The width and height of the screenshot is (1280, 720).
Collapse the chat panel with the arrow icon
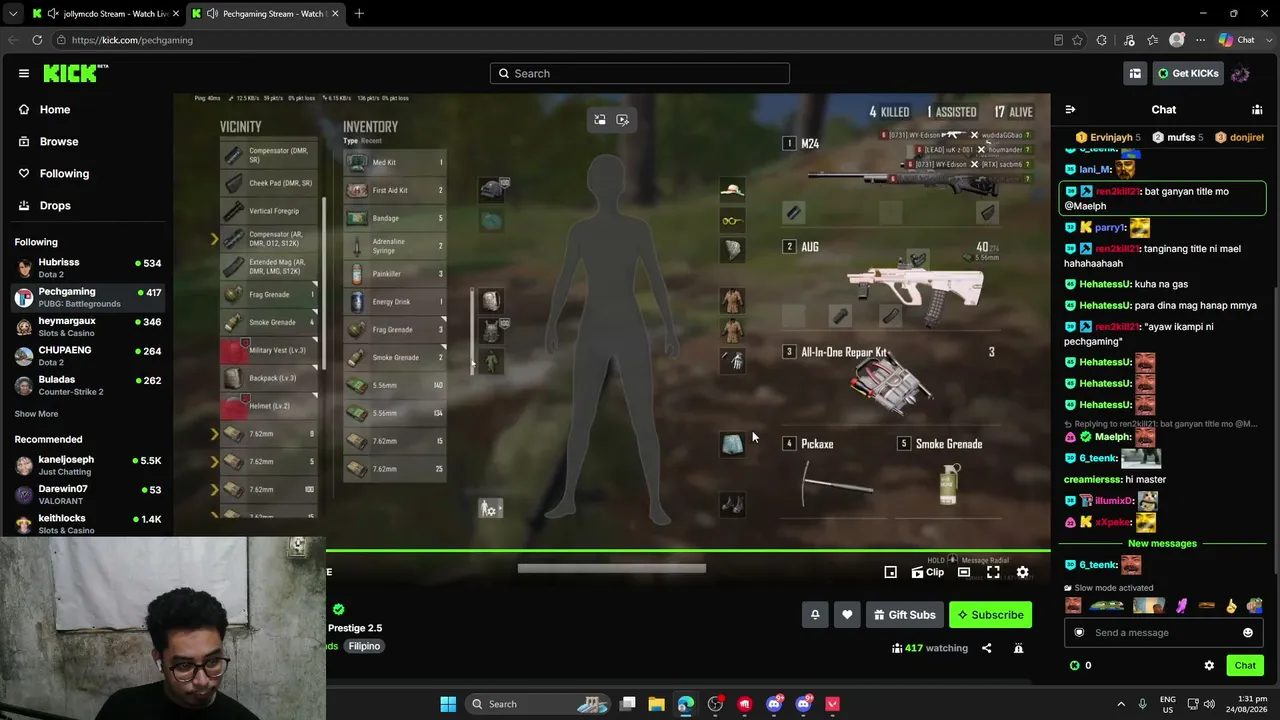point(1070,110)
